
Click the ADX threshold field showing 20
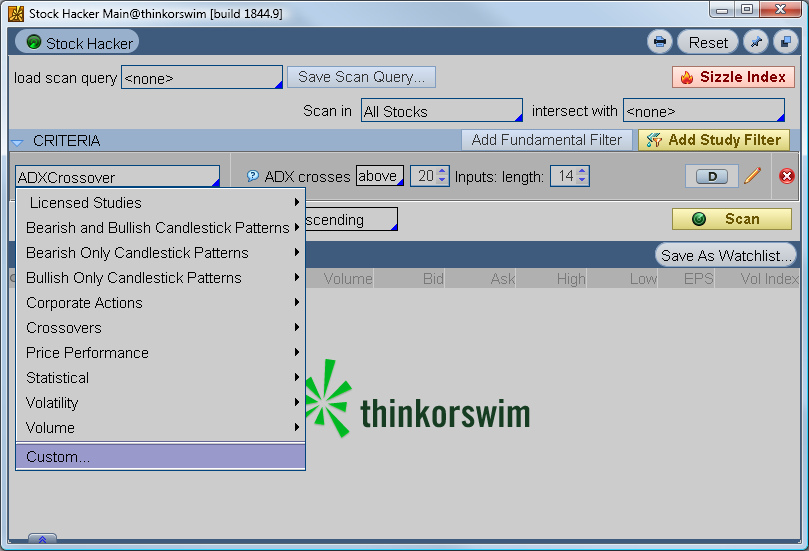pyautogui.click(x=424, y=176)
